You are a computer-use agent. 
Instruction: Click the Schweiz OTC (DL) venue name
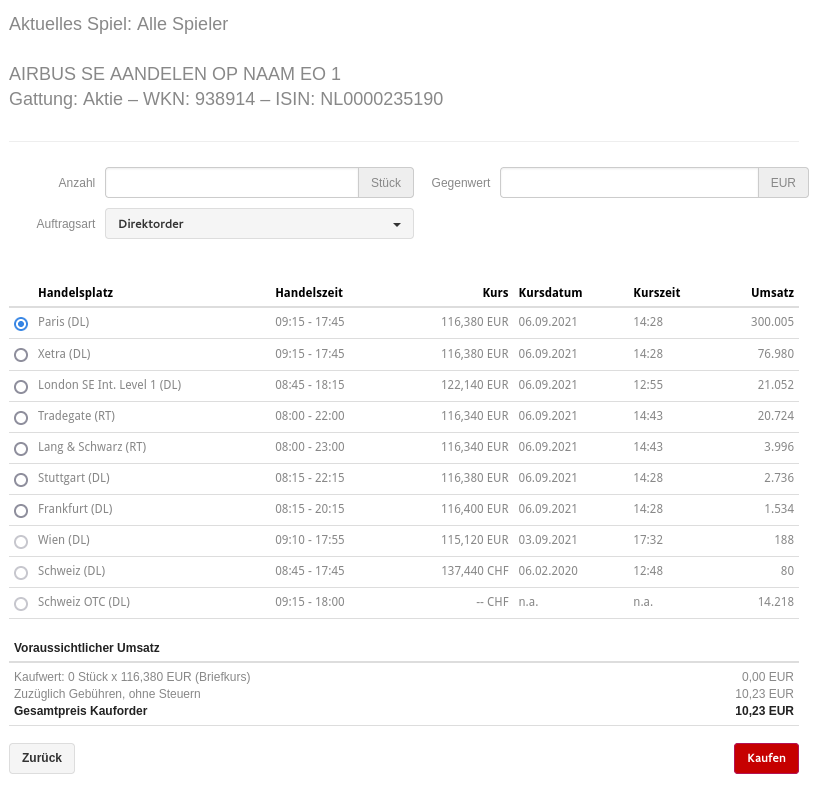pyautogui.click(x=83, y=602)
